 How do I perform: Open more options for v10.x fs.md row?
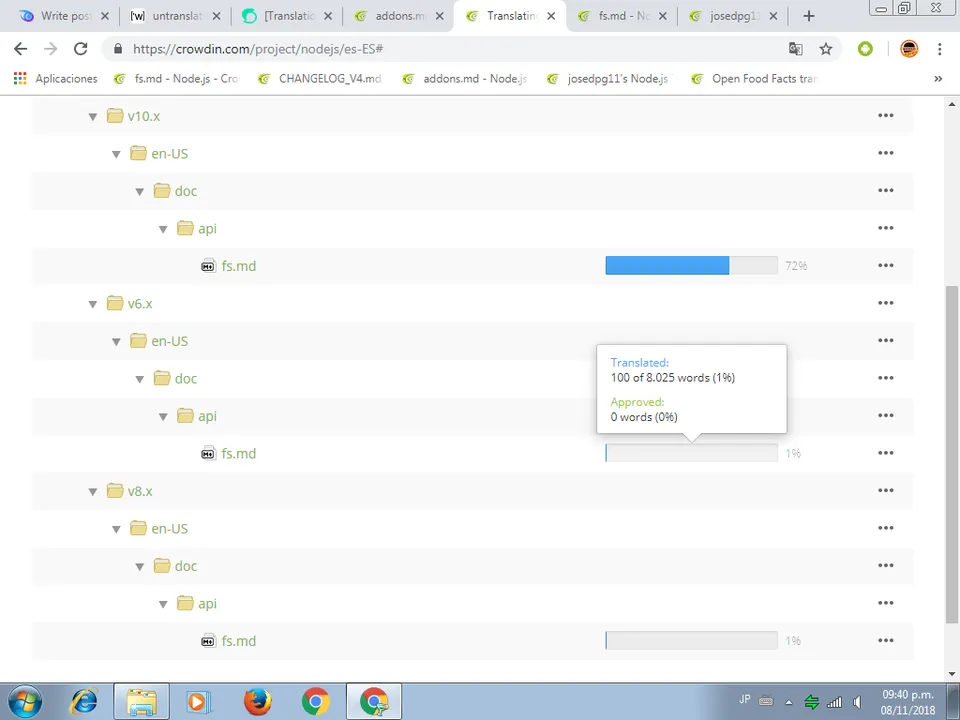click(885, 265)
